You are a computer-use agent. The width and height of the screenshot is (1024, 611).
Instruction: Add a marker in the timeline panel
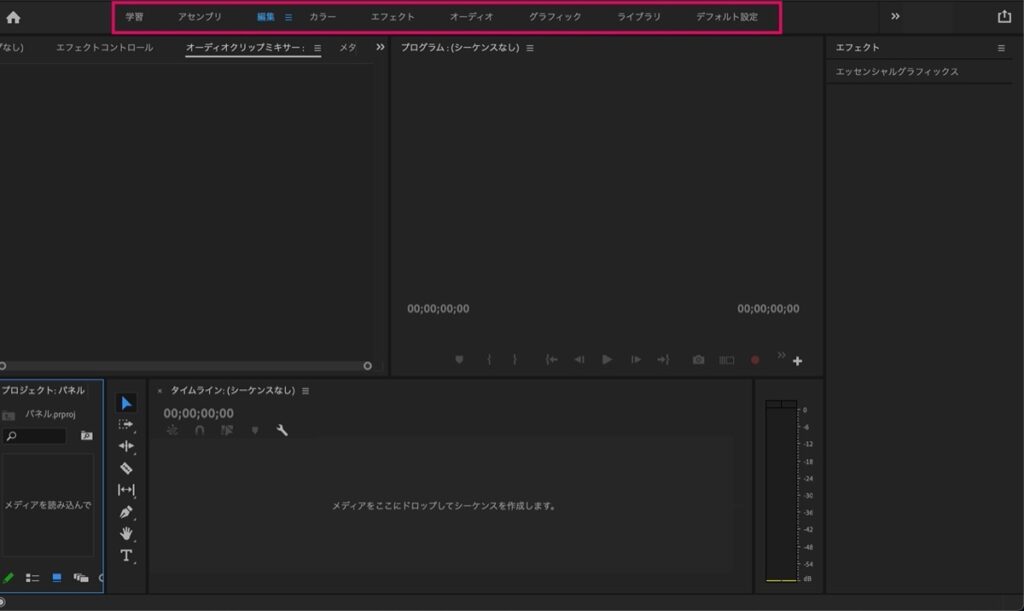click(x=255, y=430)
